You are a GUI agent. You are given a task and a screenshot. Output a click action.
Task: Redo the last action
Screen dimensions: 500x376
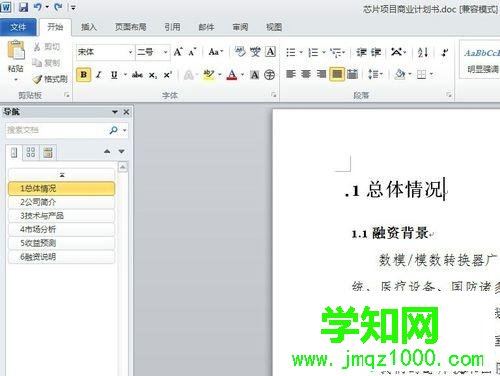click(x=58, y=7)
